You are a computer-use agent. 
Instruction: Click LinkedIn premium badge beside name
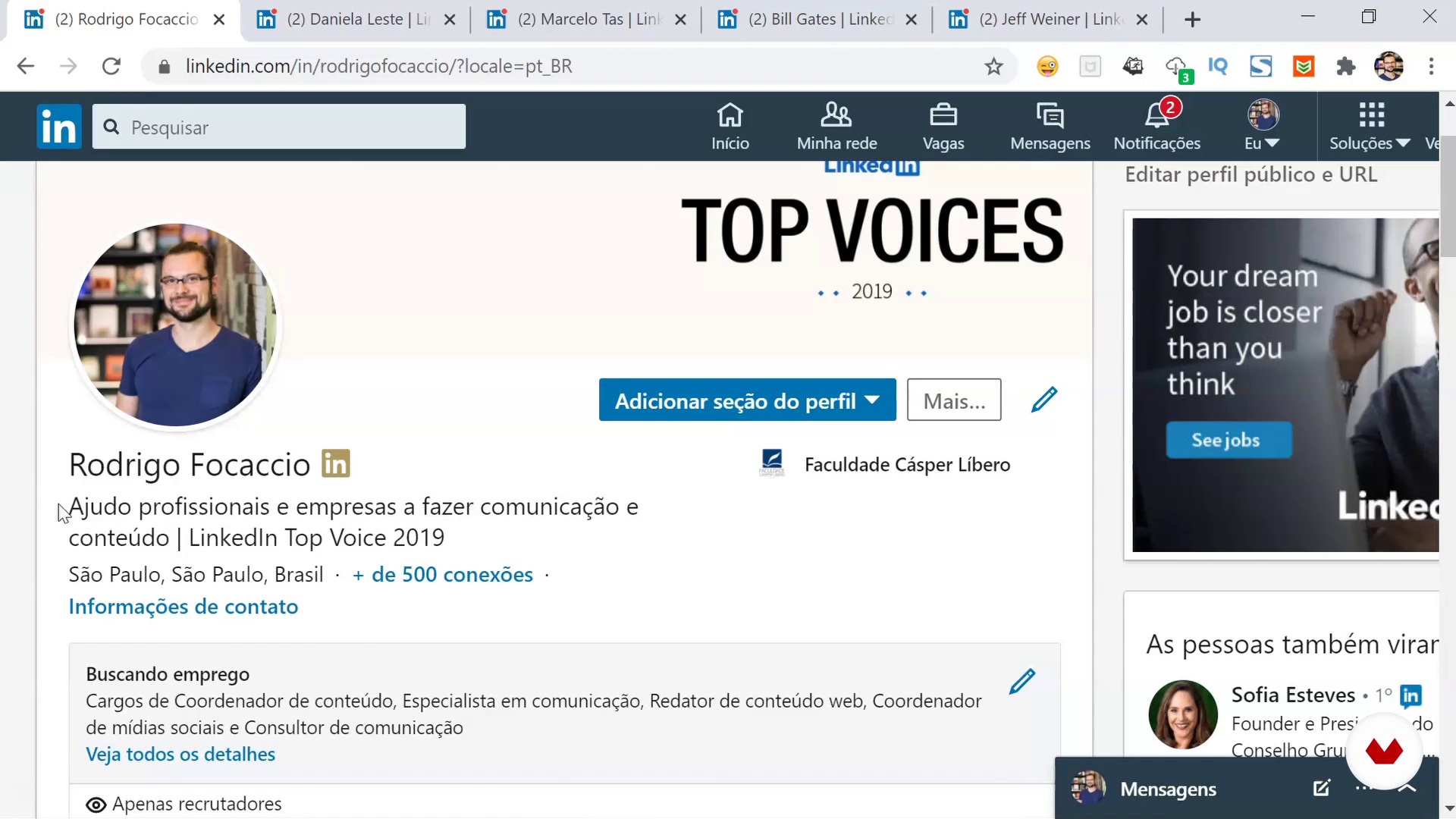click(x=336, y=463)
